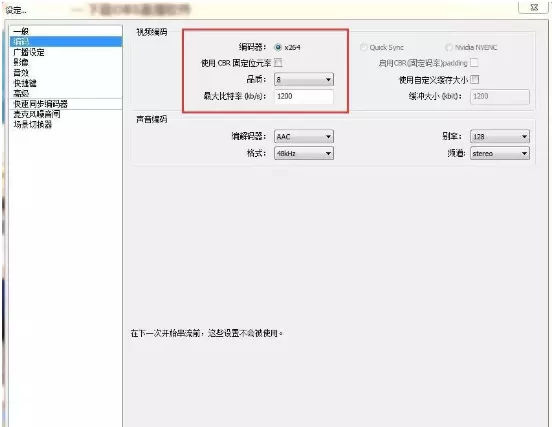The image size is (552, 427).
Task: Open the 影像 settings category
Action: tap(66, 62)
